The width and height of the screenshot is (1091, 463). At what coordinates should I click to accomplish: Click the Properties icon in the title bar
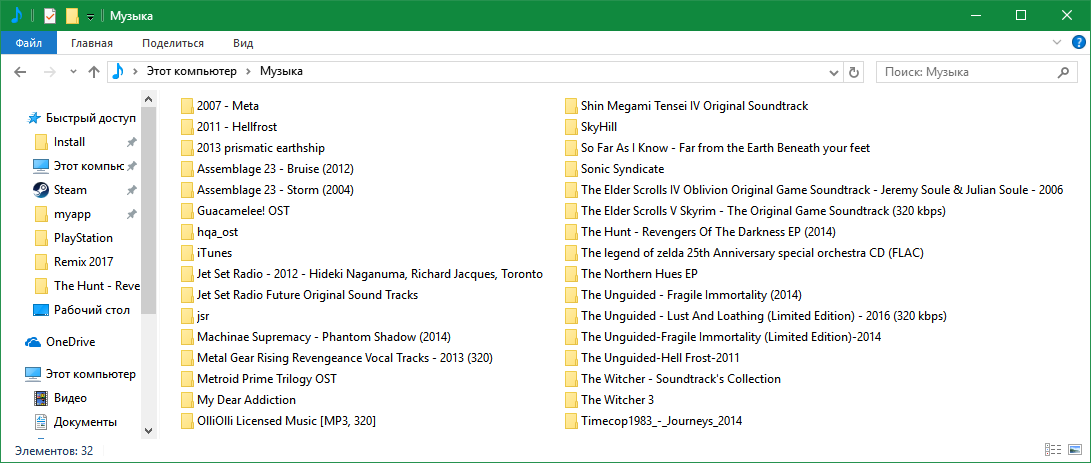[49, 16]
